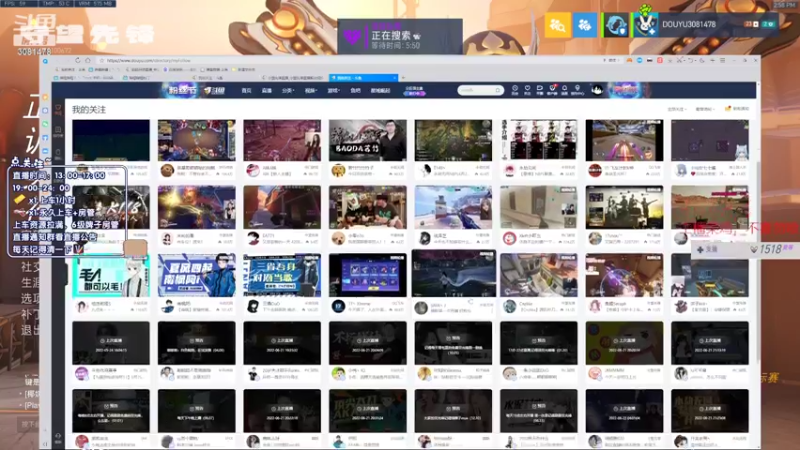Screen dimensions: 800x450
Task: Switch to the active blue browser tab
Action: [363, 78]
